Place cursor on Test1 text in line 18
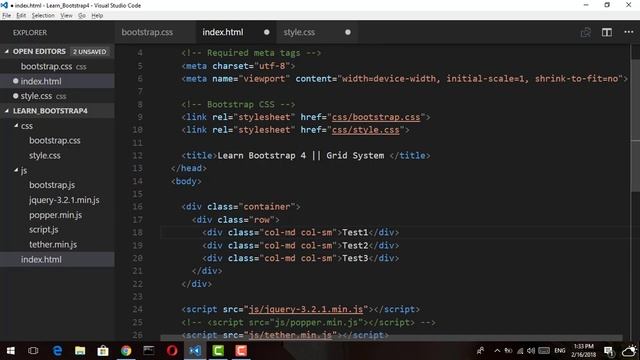The image size is (640, 360). pyautogui.click(x=355, y=232)
